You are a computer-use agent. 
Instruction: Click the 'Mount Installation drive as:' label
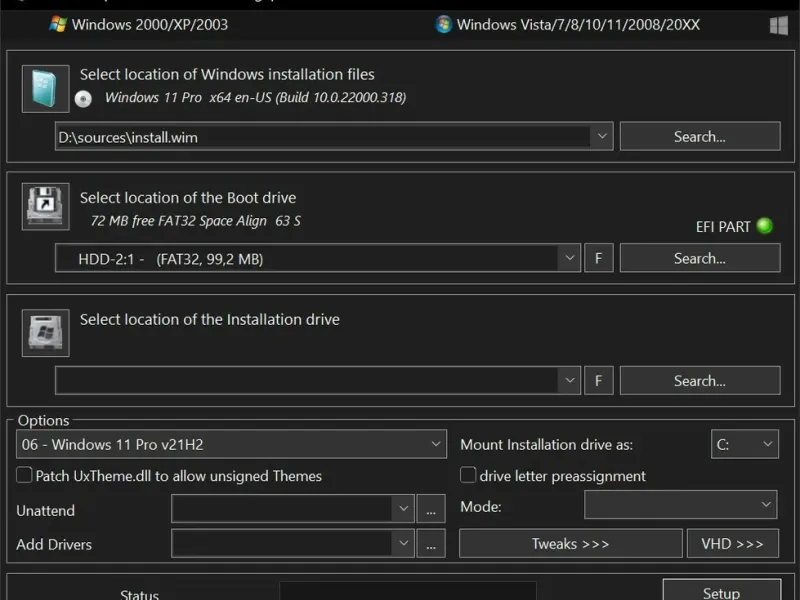(x=546, y=444)
